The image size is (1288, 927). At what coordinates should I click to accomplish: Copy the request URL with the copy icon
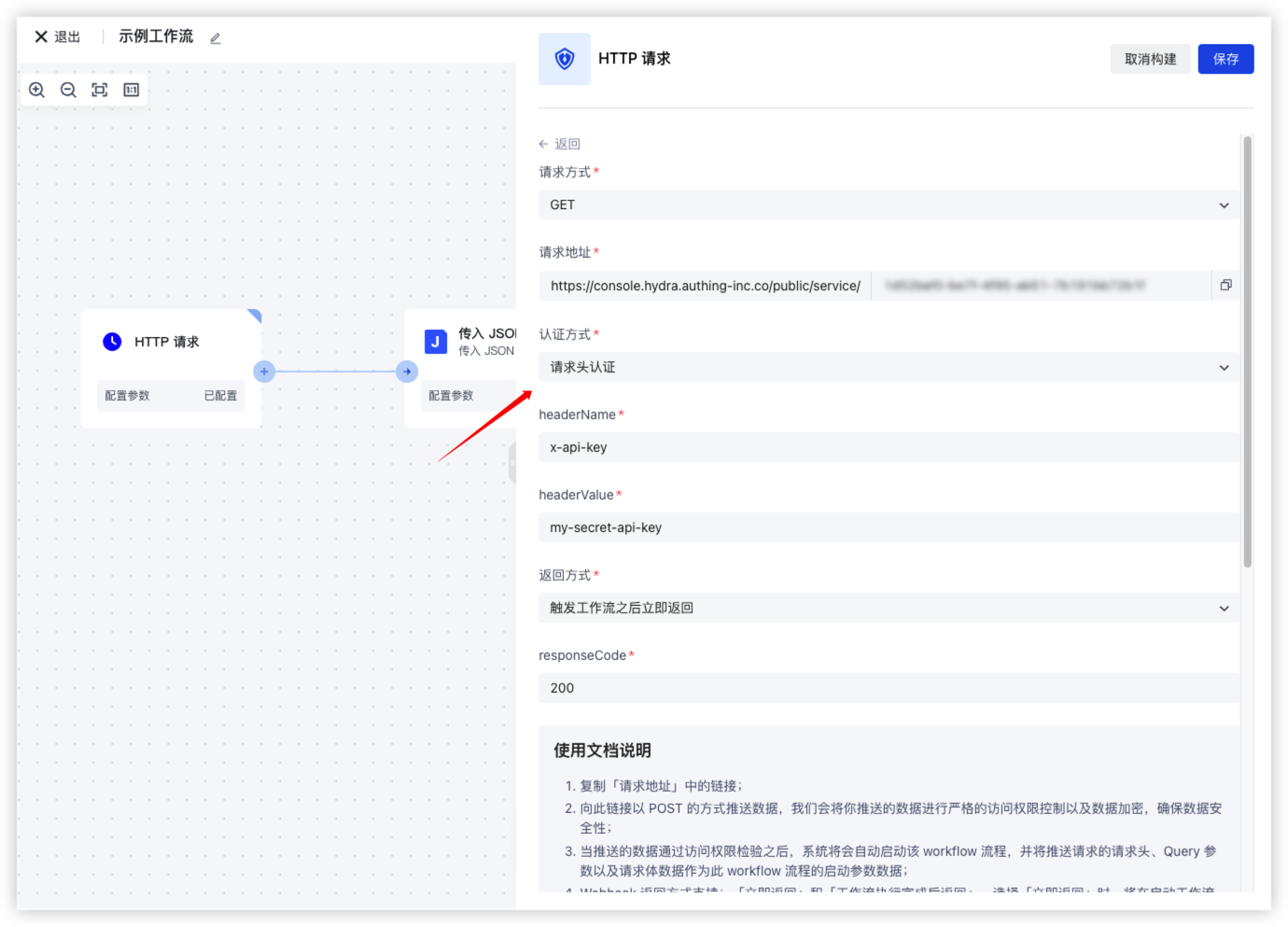1225,285
